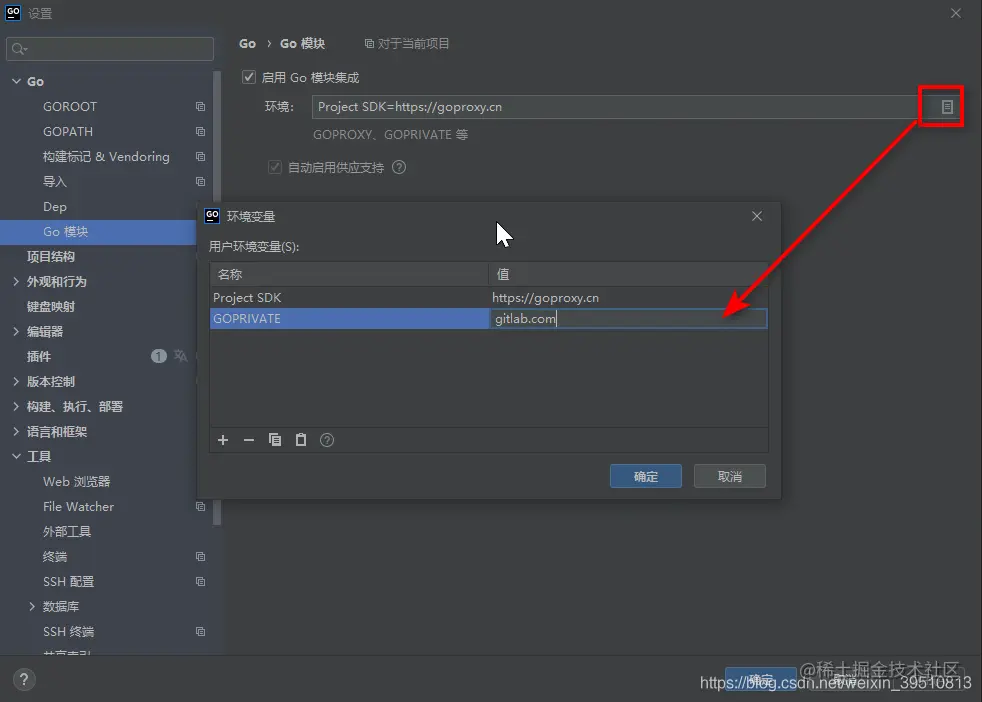Collapse the 工具 section
Screen dimensions: 982x702
point(16,457)
